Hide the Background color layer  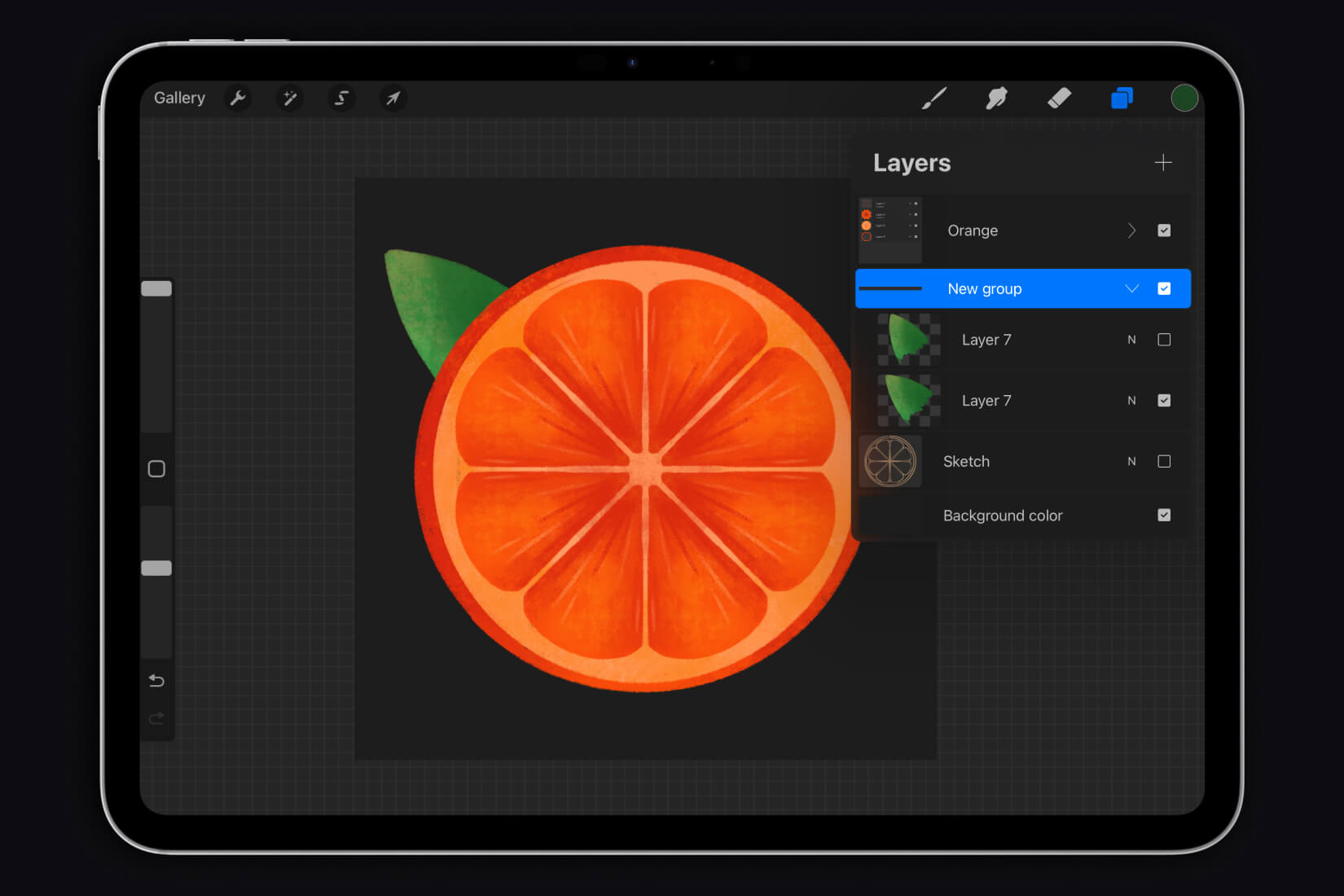[1164, 515]
